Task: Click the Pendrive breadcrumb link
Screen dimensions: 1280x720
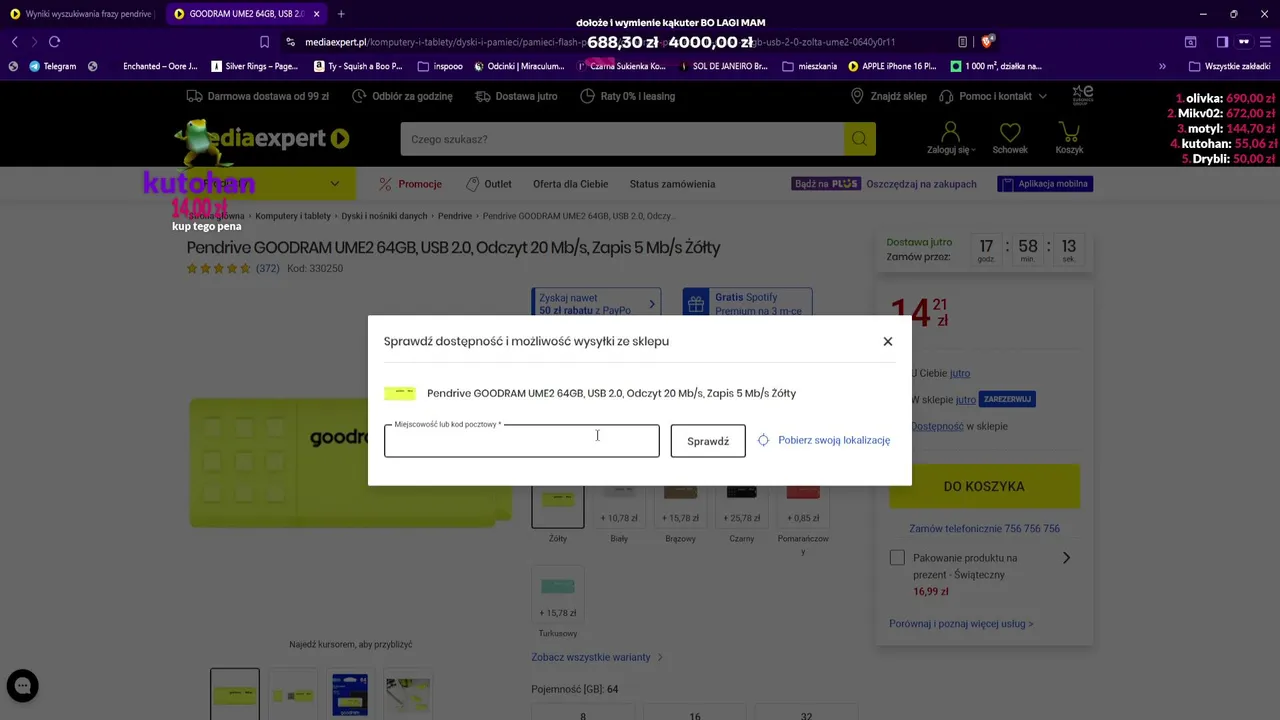Action: [455, 216]
